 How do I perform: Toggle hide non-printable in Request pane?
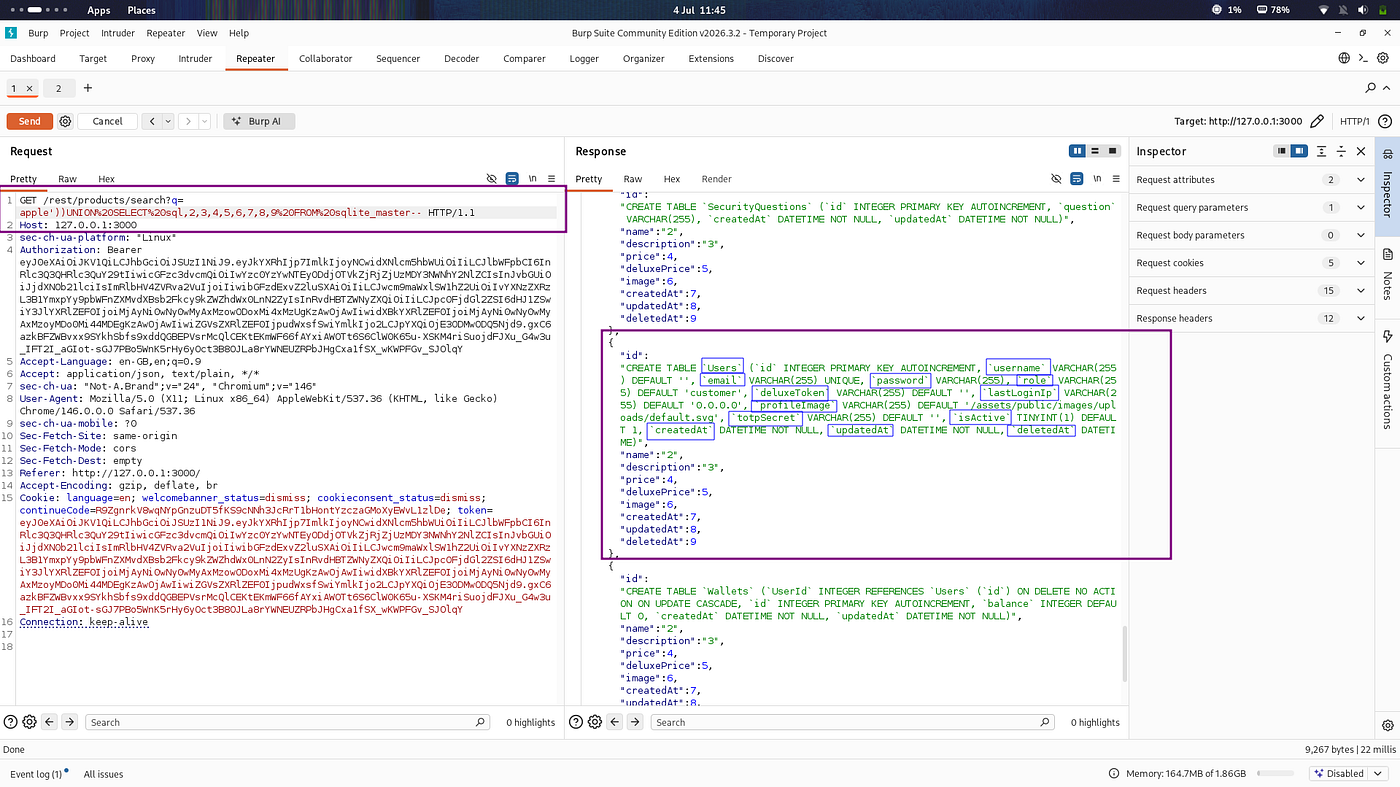tap(491, 179)
